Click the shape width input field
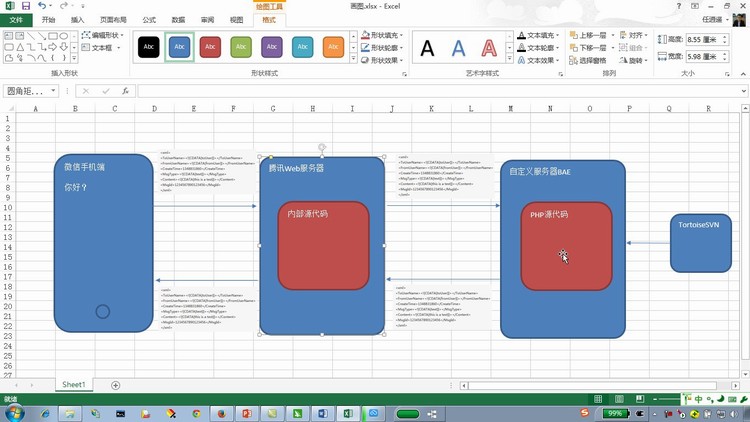 tap(703, 56)
